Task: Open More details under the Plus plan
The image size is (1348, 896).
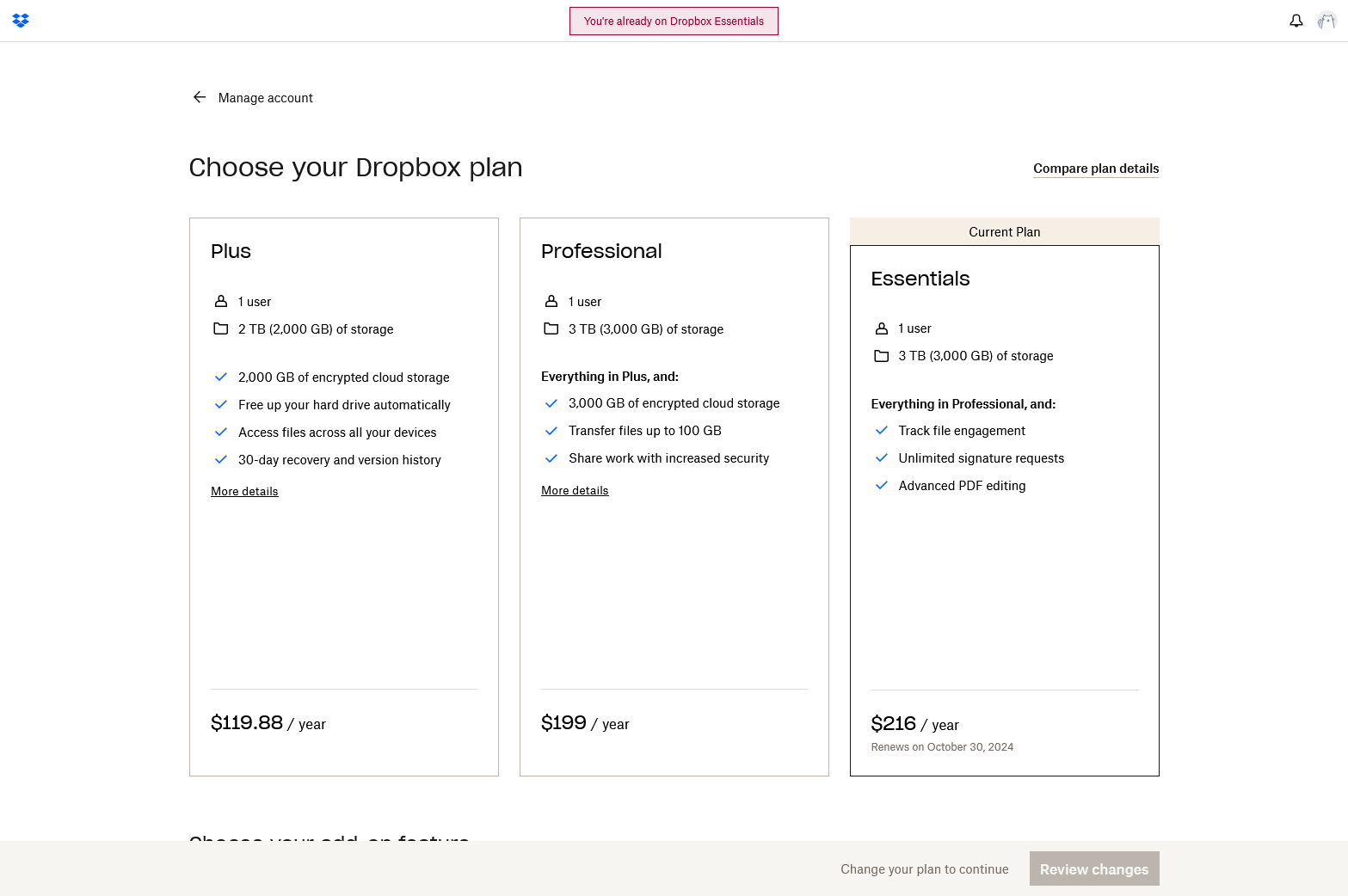Action: [x=244, y=491]
